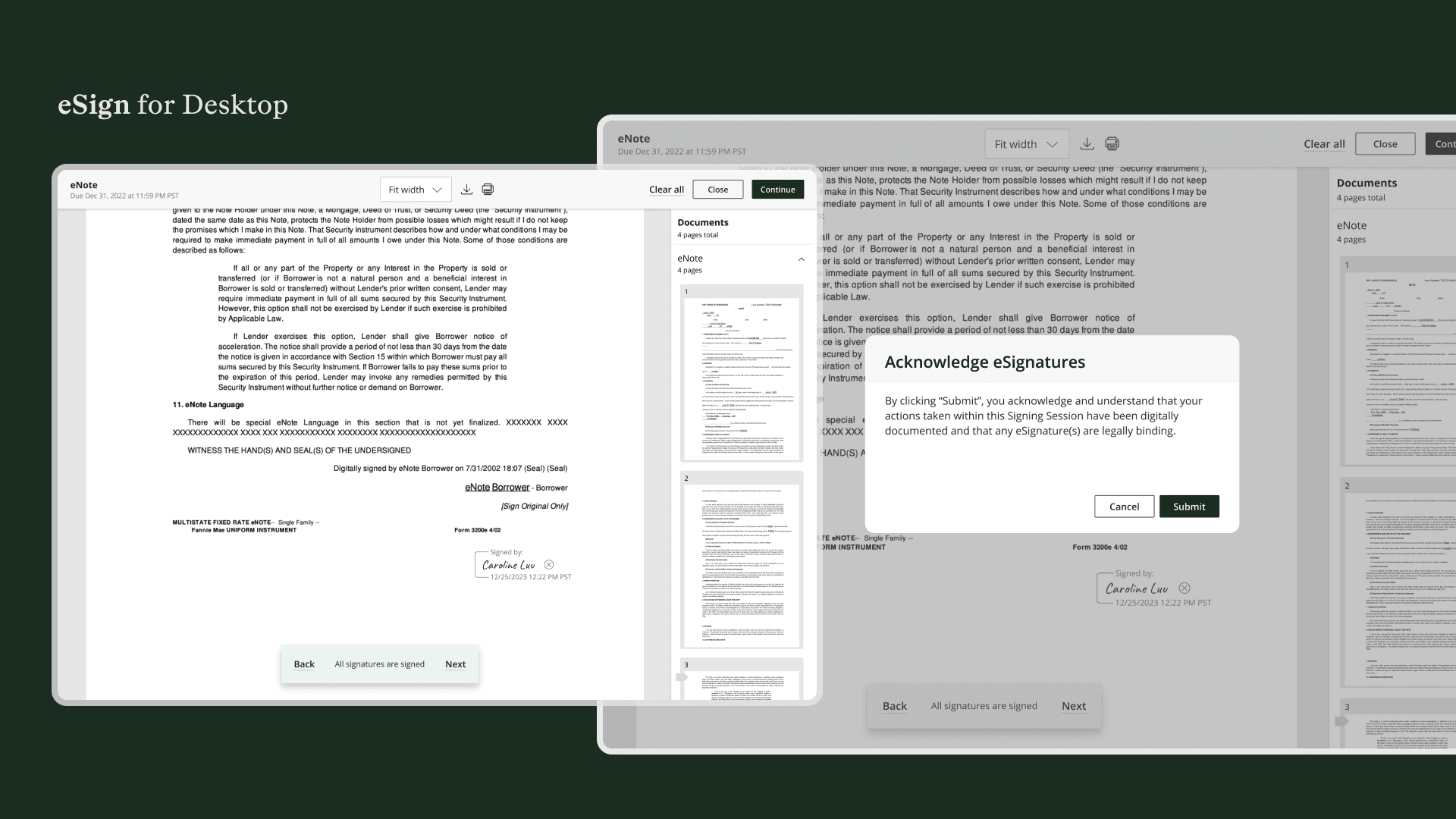
Task: Cancel the Acknowledge eSignatures dialog
Action: pos(1124,507)
